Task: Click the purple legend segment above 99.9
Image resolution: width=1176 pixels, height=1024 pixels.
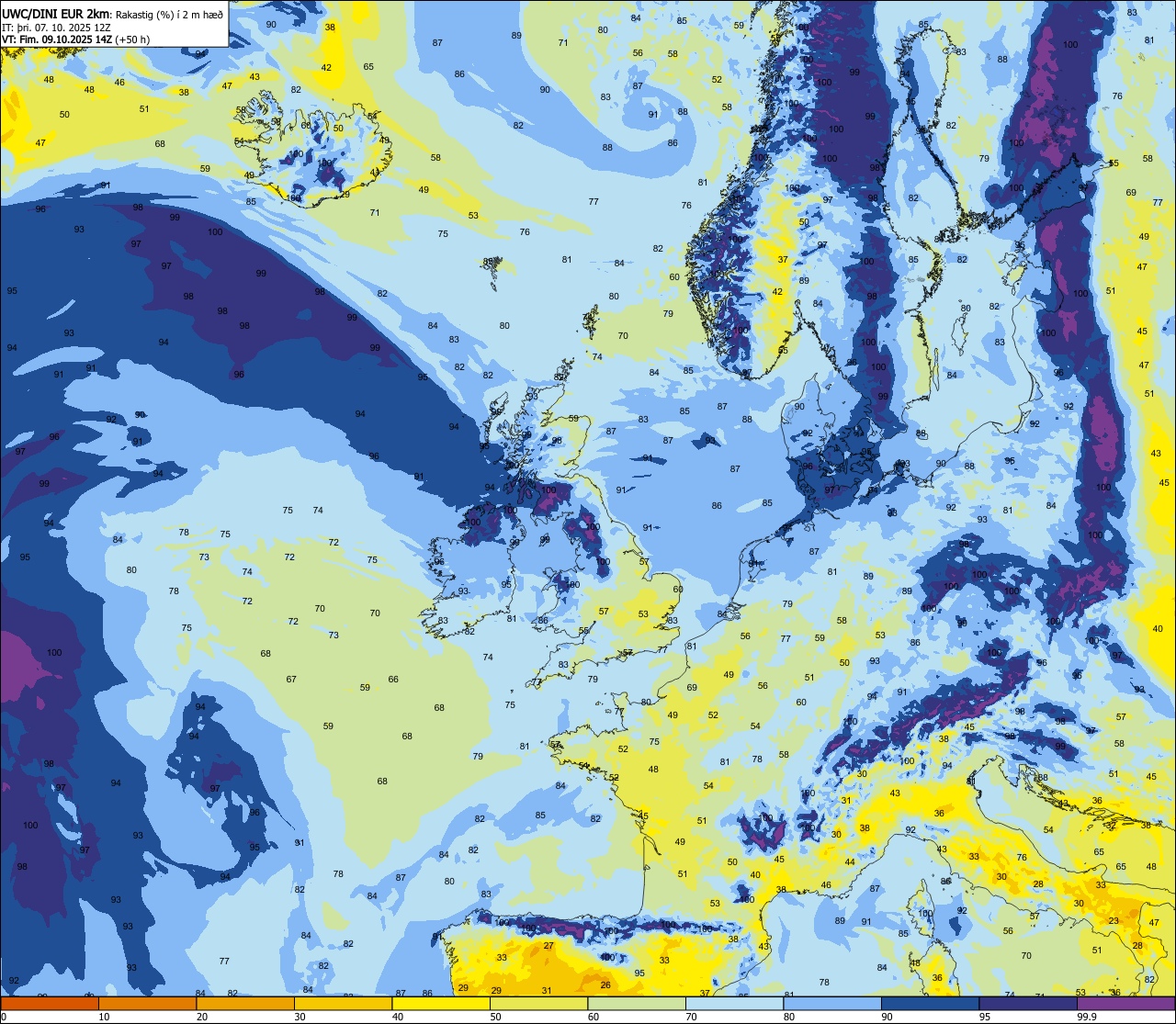Action: click(x=1125, y=1003)
